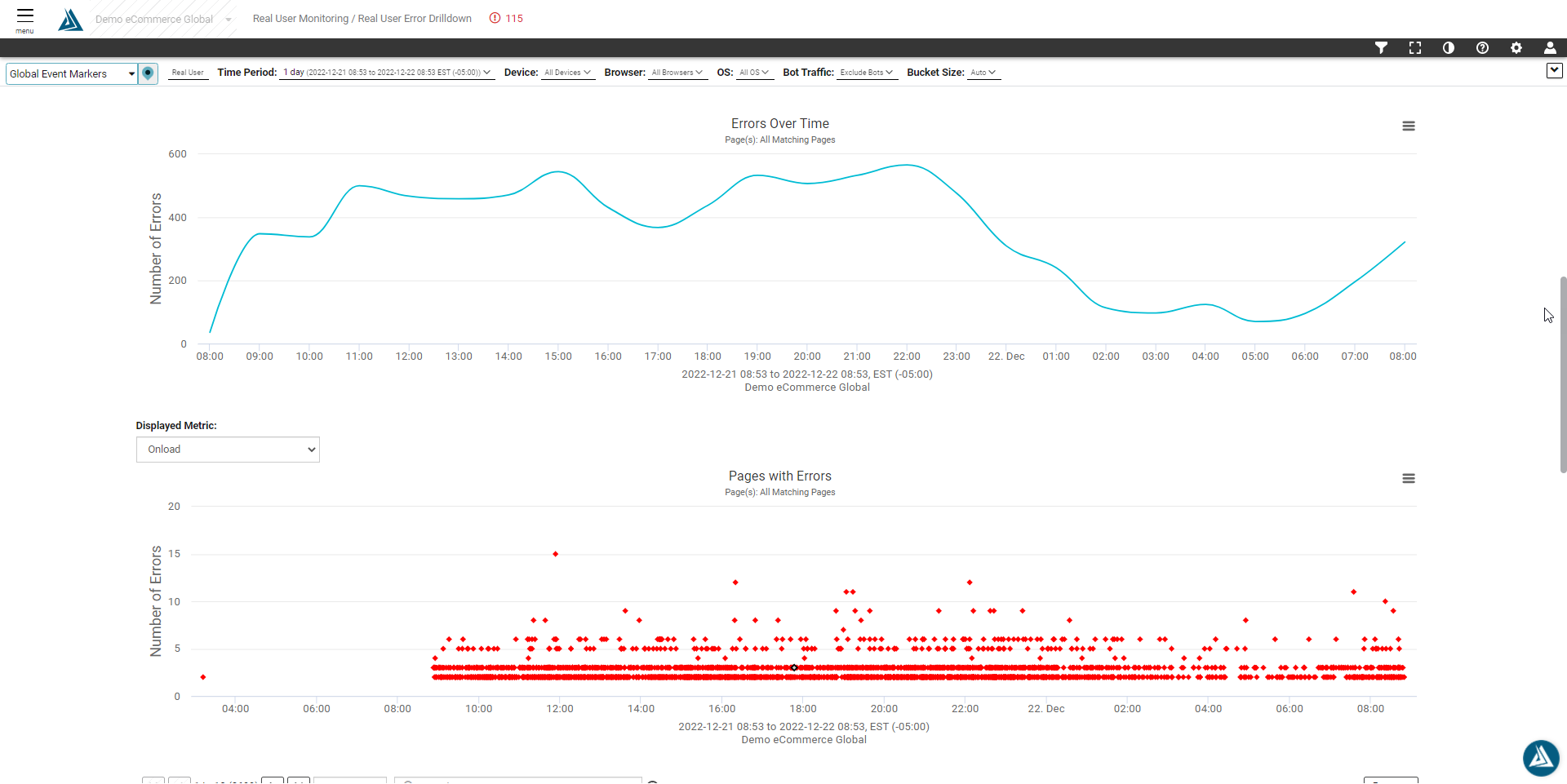Open the Device All Devices dropdown
This screenshot has width=1567, height=784.
pos(567,73)
